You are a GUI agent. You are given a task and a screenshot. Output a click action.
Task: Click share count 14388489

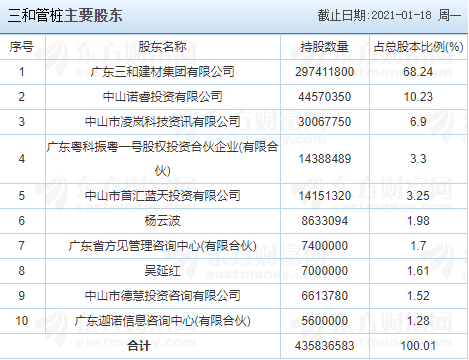pos(324,159)
